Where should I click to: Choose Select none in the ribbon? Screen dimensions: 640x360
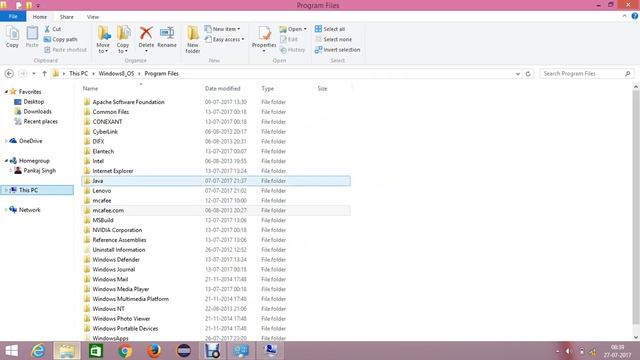point(333,40)
